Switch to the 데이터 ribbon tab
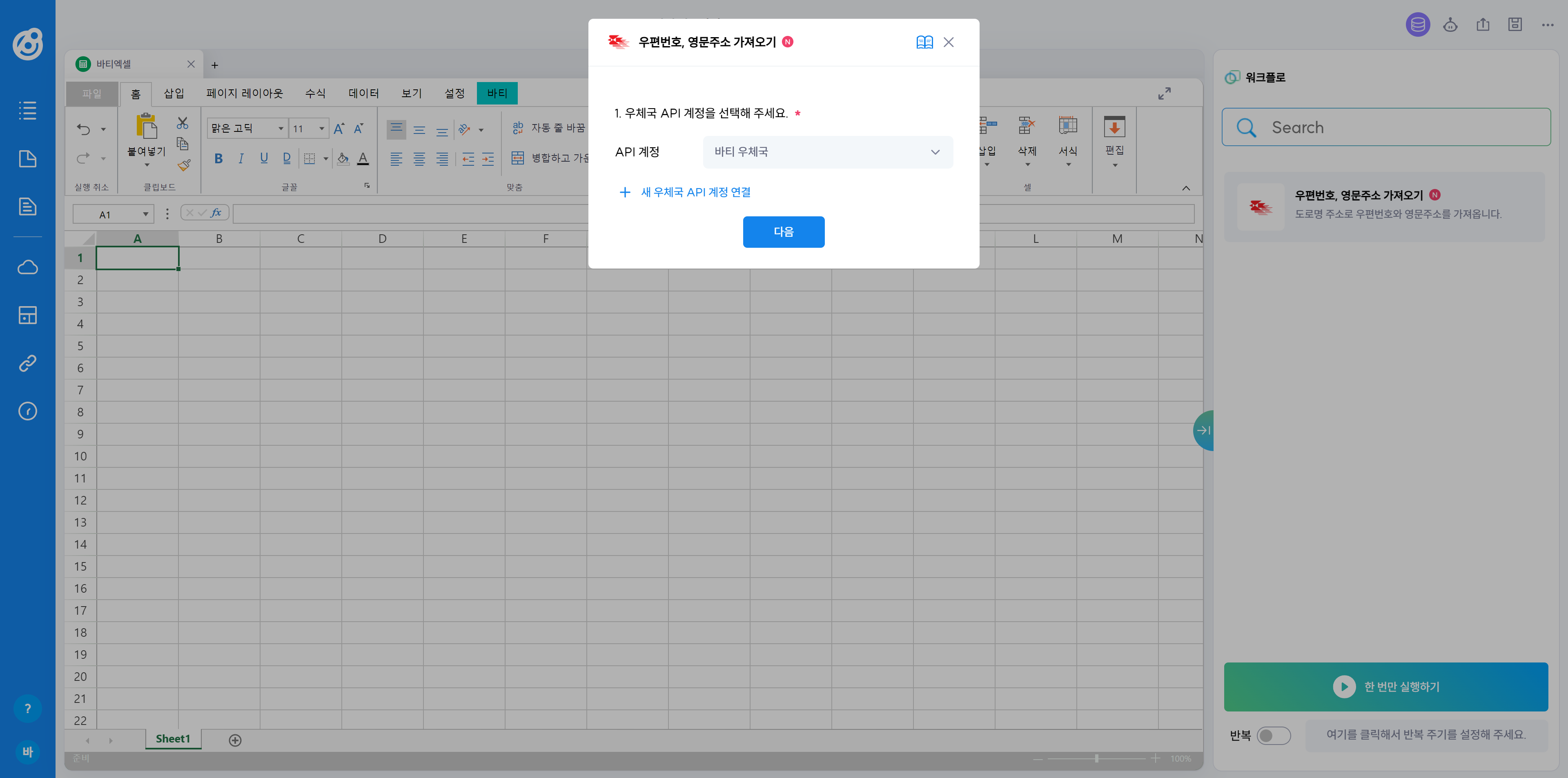1568x778 pixels. tap(363, 93)
